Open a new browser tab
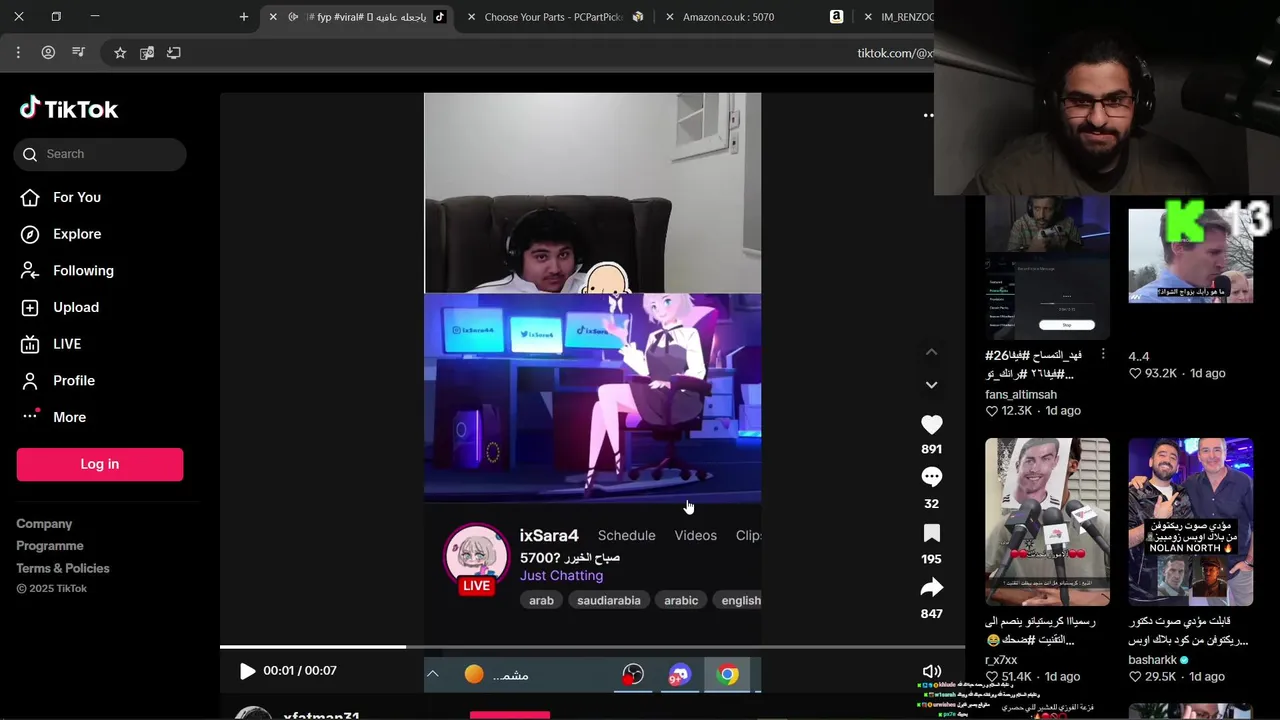Image resolution: width=1280 pixels, height=720 pixels. [244, 17]
